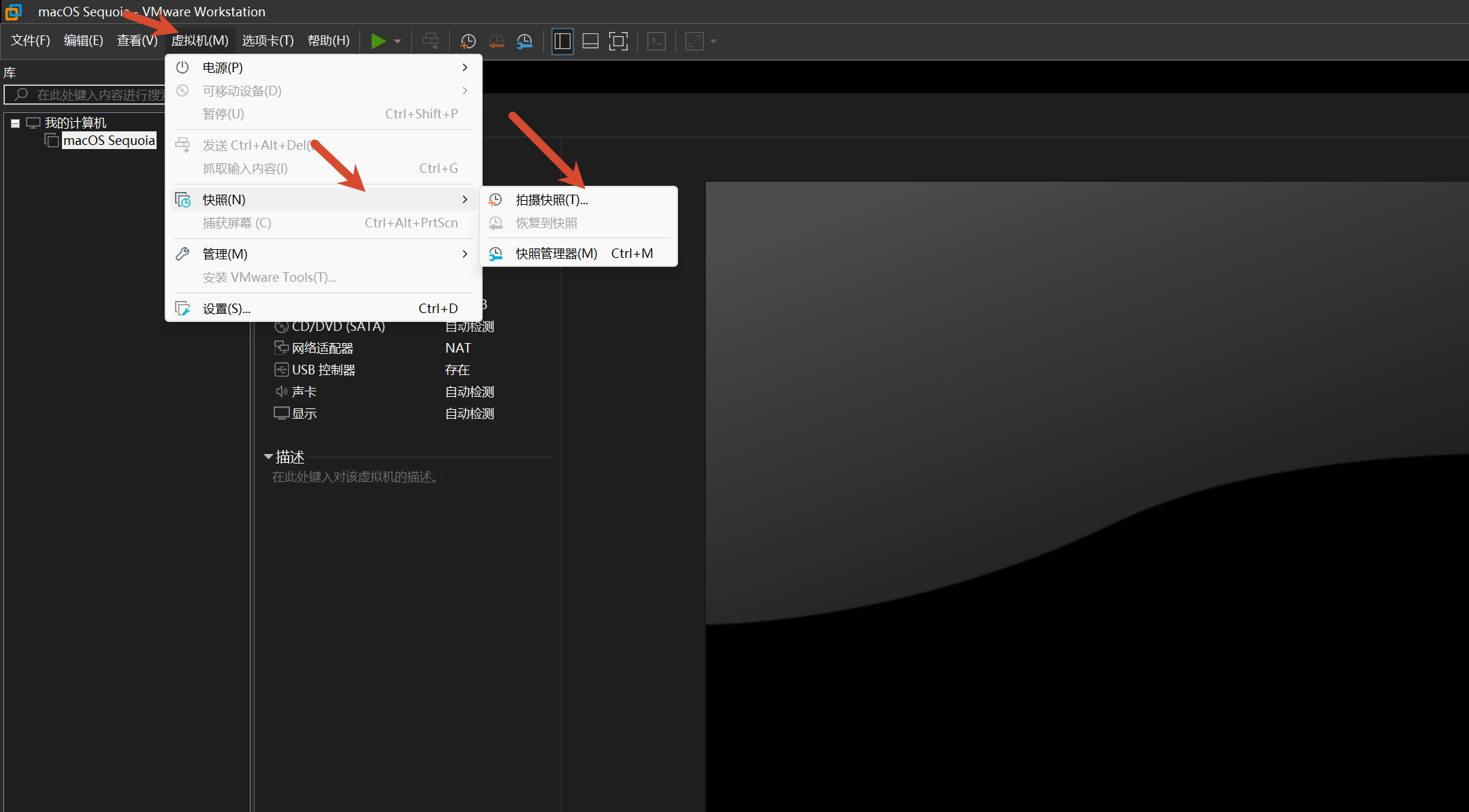The image size is (1469, 812).
Task: Click the 快照(N) menu item
Action: (x=323, y=199)
